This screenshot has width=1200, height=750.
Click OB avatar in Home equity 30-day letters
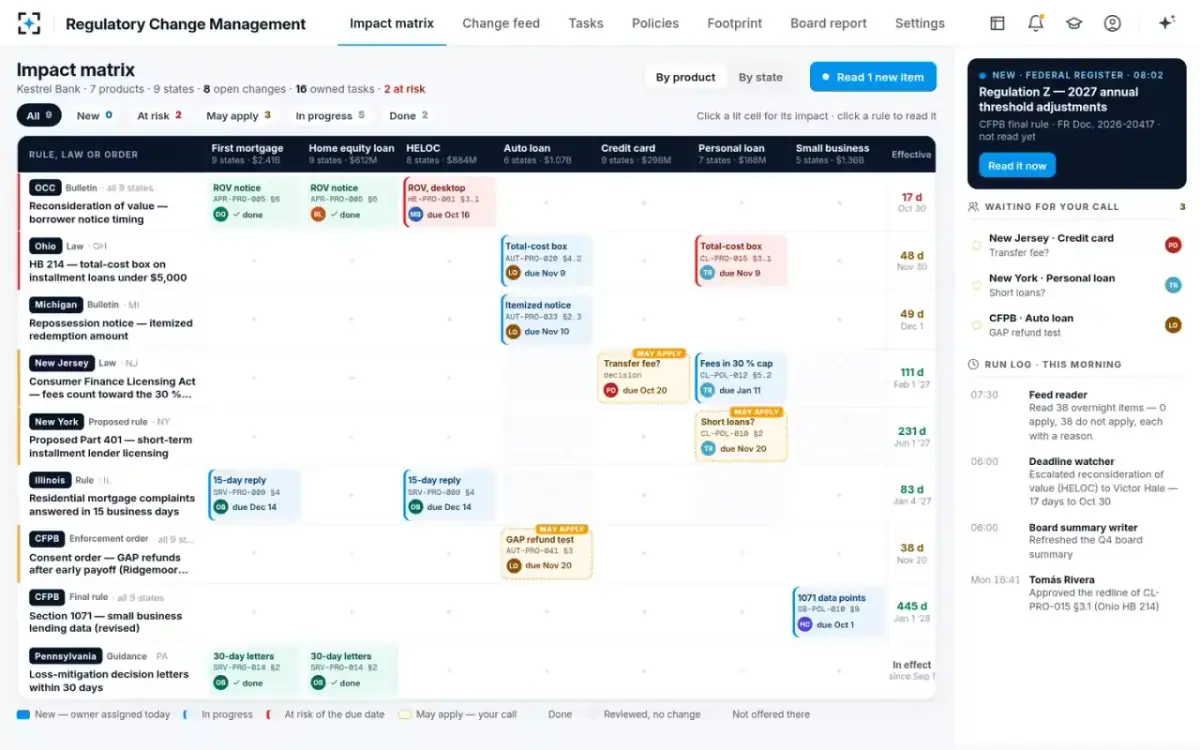(318, 682)
